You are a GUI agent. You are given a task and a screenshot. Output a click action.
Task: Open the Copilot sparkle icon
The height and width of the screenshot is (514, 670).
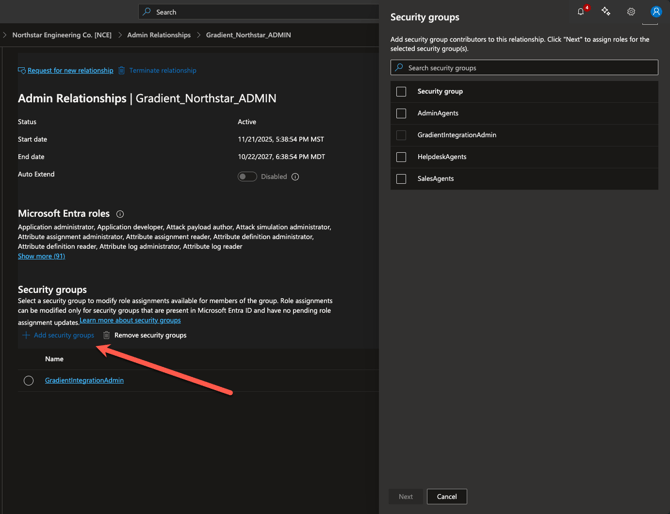point(606,12)
